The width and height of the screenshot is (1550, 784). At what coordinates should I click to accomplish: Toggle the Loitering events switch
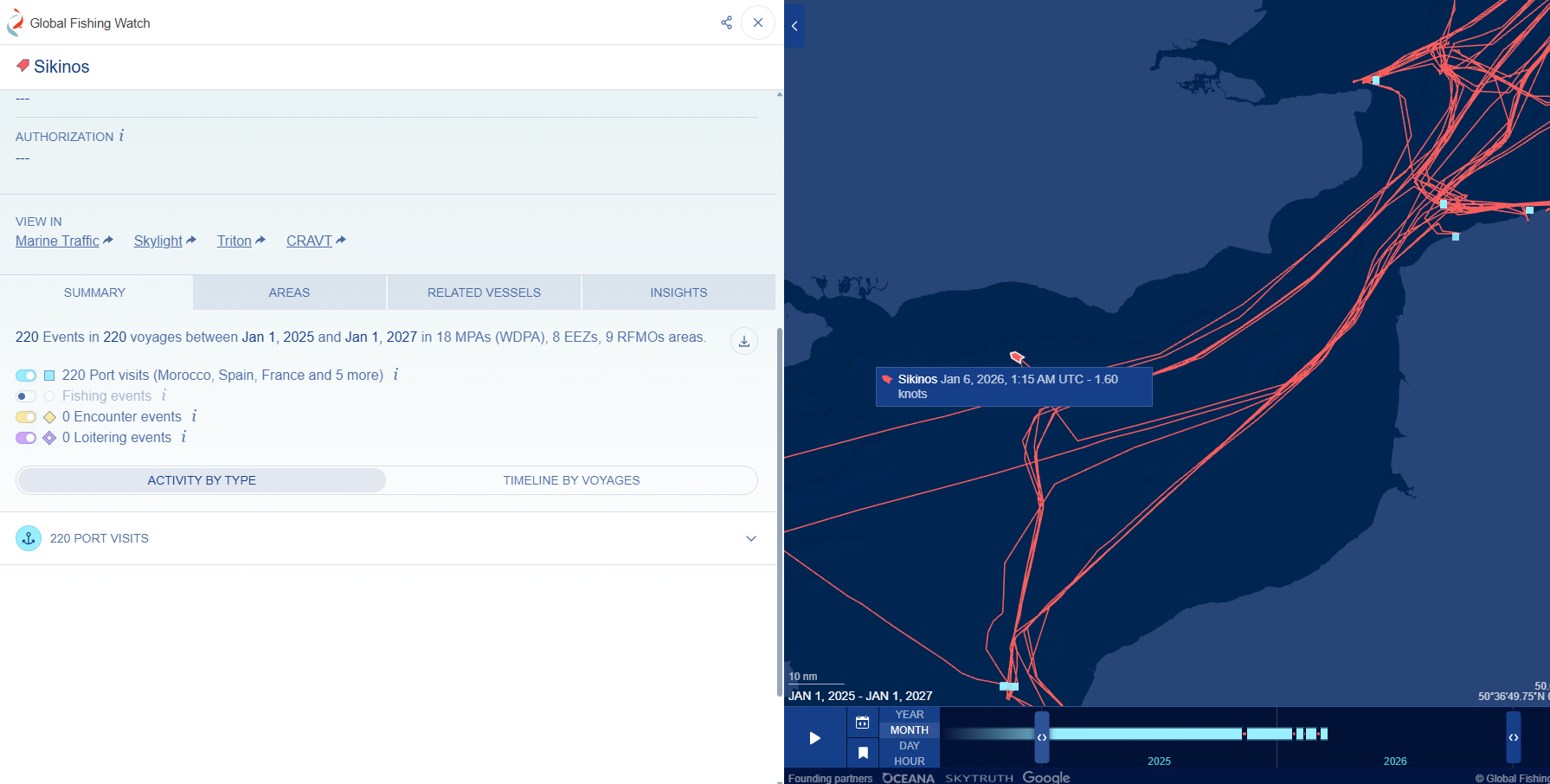pos(26,438)
